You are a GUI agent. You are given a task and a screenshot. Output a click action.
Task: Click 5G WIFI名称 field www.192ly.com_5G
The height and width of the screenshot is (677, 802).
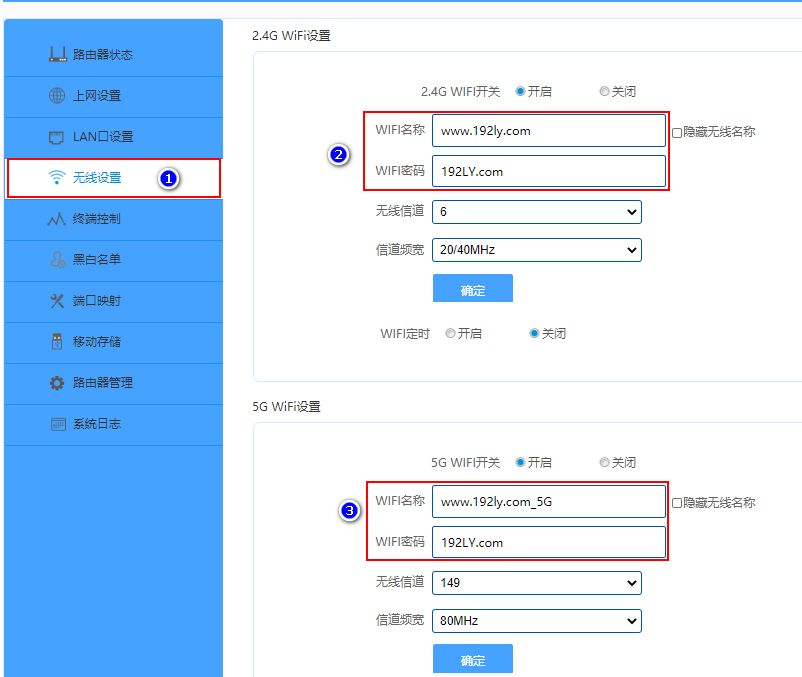[x=549, y=502]
